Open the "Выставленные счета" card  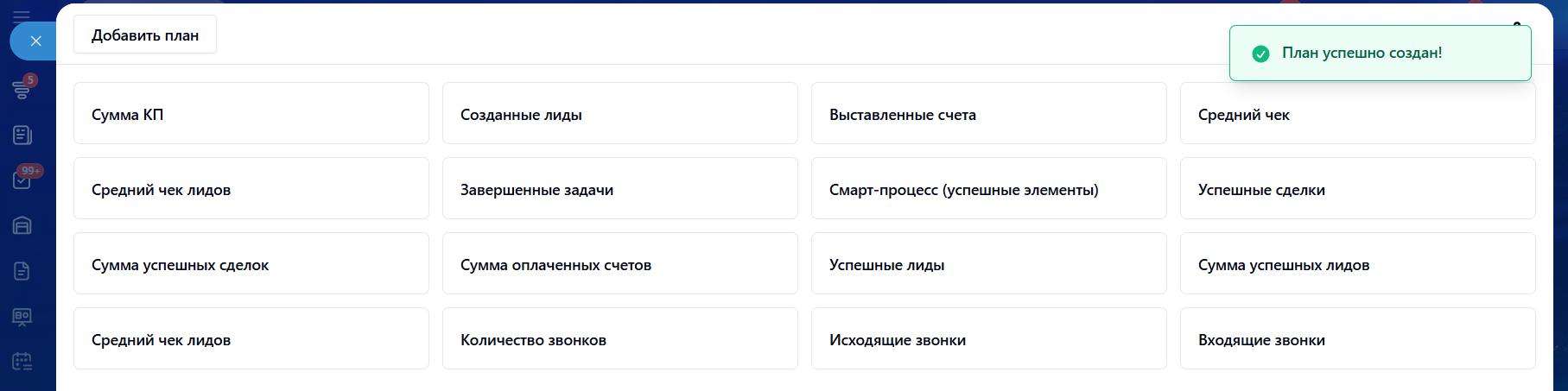[988, 113]
